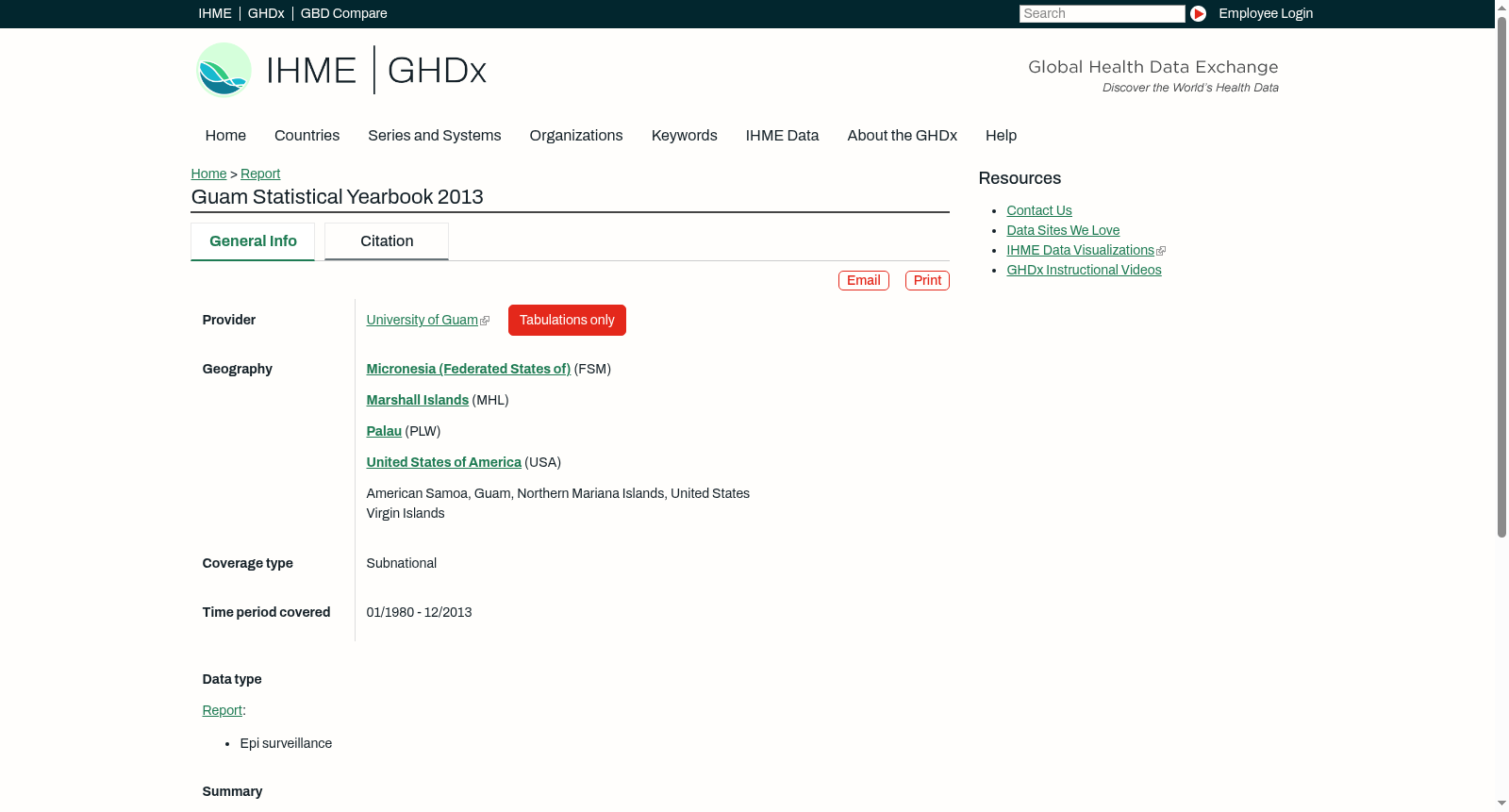1509x812 pixels.
Task: Open the Help menu
Action: coord(1002,136)
